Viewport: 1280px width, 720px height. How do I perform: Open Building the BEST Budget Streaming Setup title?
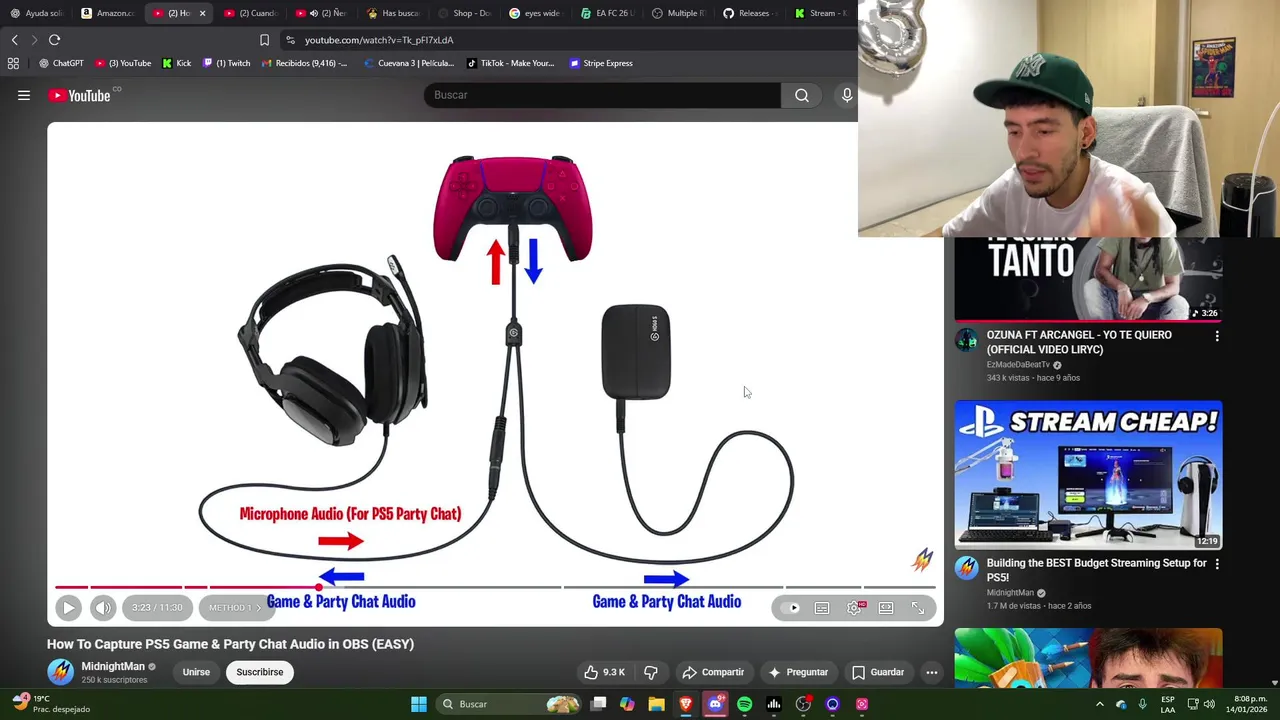click(1096, 570)
